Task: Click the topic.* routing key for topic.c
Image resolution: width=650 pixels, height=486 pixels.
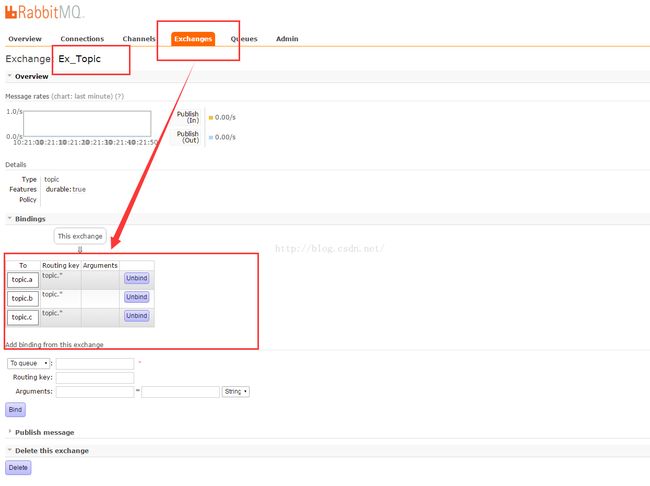Action: coord(52,313)
